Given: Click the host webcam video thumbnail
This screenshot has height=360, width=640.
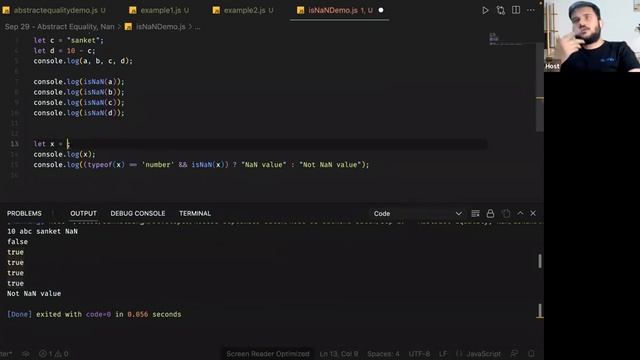Looking at the screenshot, I should pyautogui.click(x=592, y=36).
